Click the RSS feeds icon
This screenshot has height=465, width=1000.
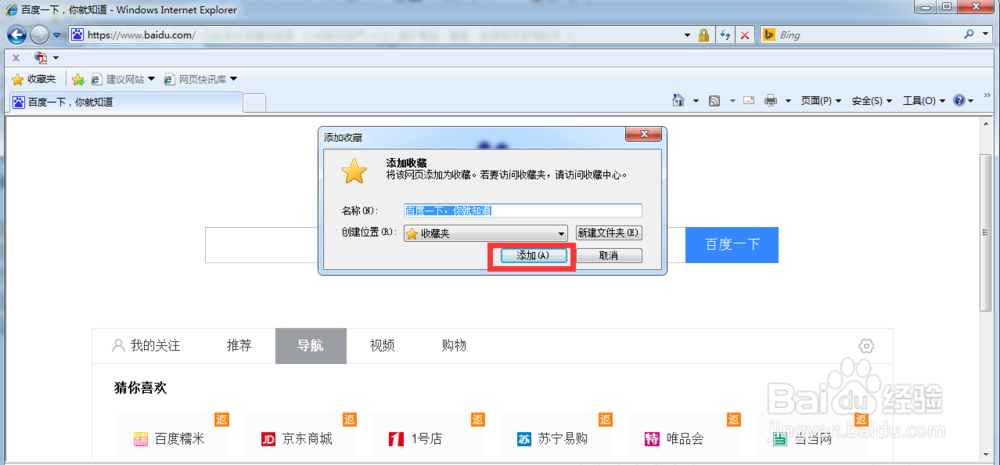[715, 101]
